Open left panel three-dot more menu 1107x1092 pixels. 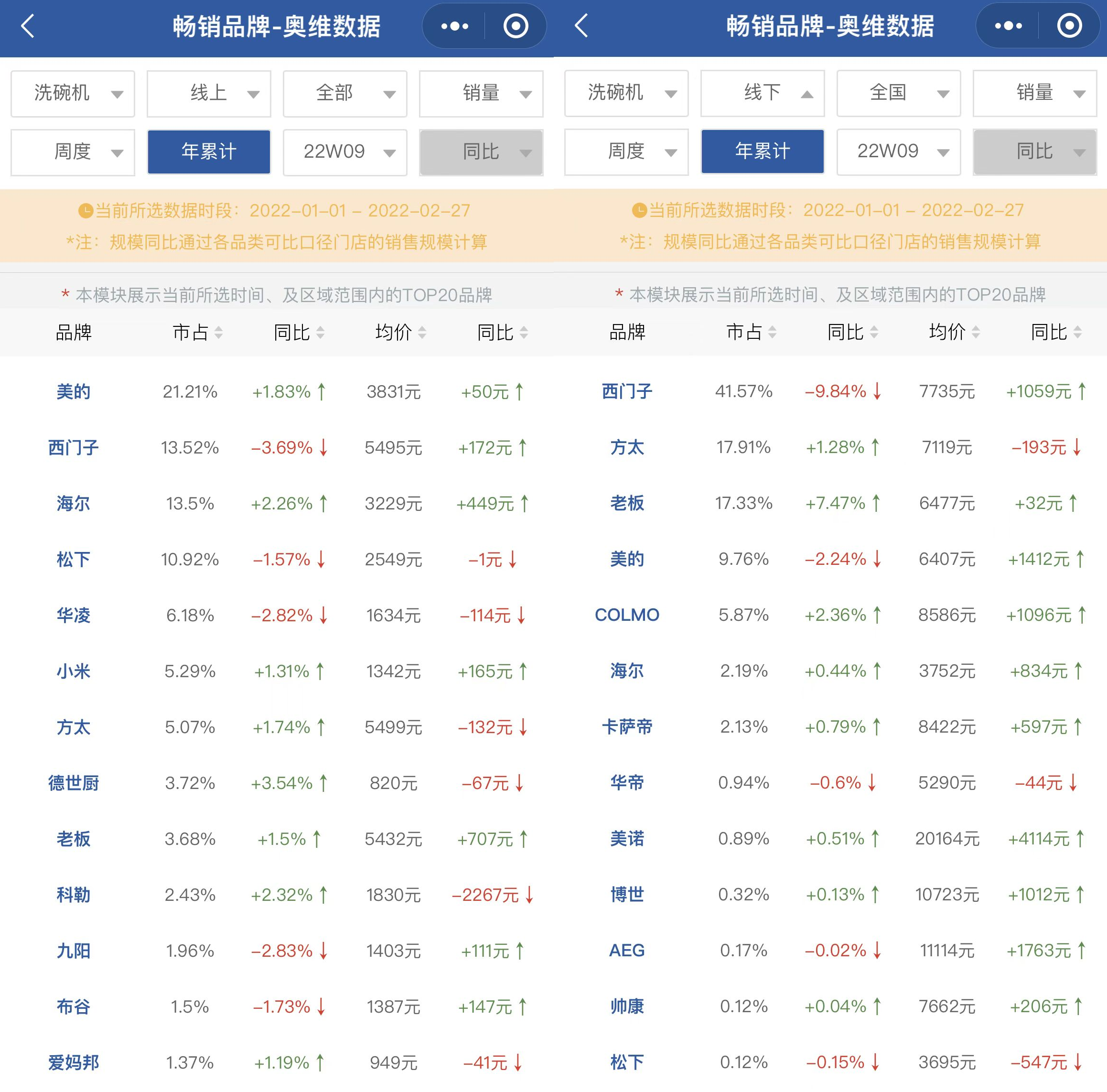click(x=454, y=26)
